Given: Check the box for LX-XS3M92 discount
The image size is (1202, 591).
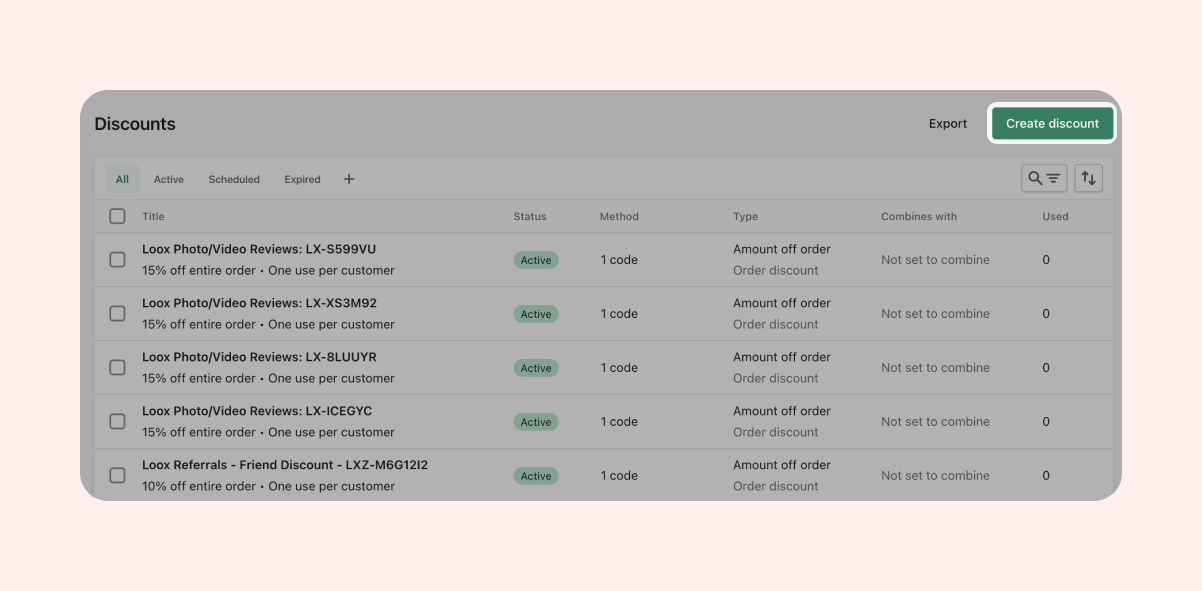Looking at the screenshot, I should point(117,314).
